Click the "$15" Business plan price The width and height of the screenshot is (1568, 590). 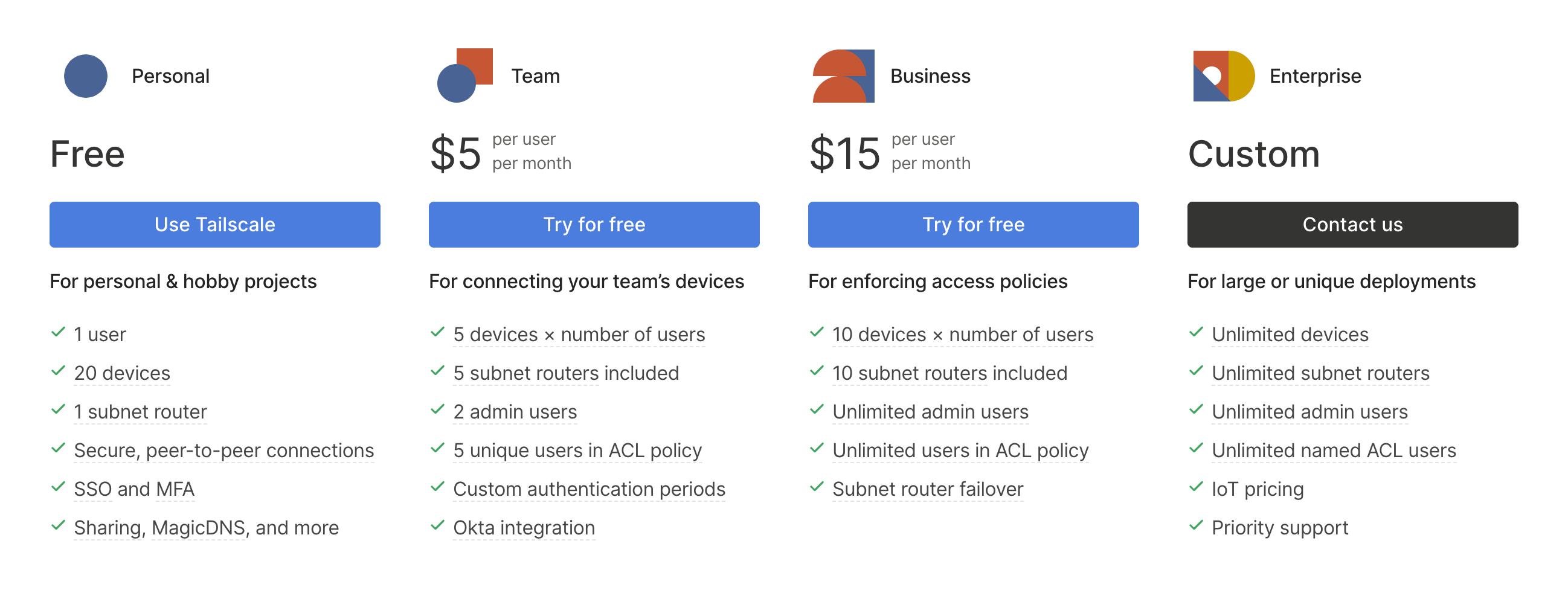(x=844, y=153)
